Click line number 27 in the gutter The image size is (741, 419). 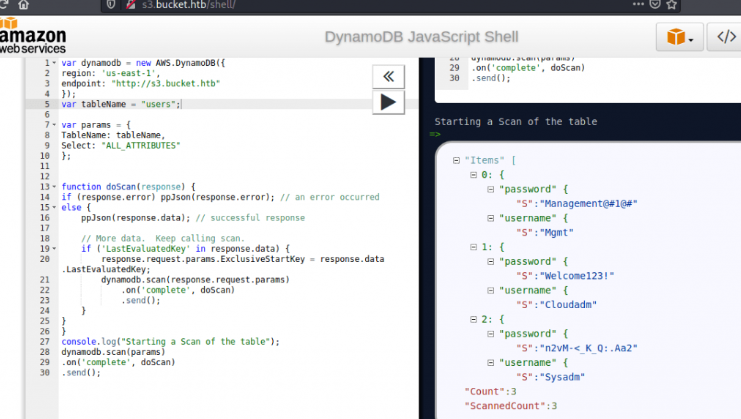coord(44,342)
